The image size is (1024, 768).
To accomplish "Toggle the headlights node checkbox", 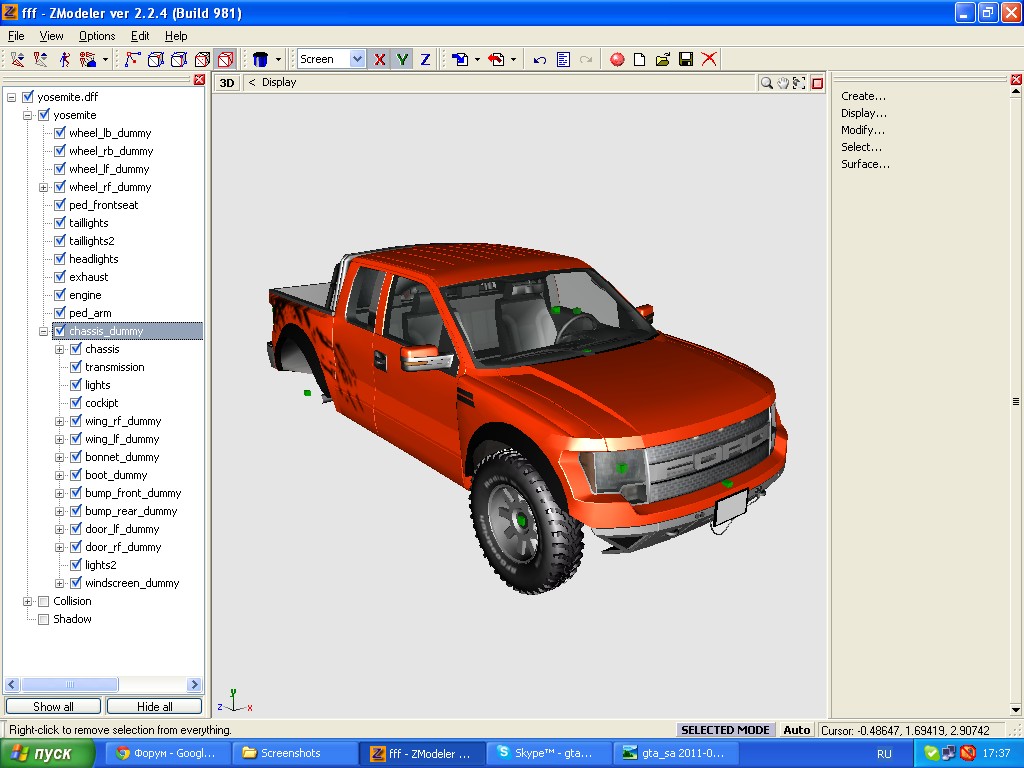I will coord(60,259).
